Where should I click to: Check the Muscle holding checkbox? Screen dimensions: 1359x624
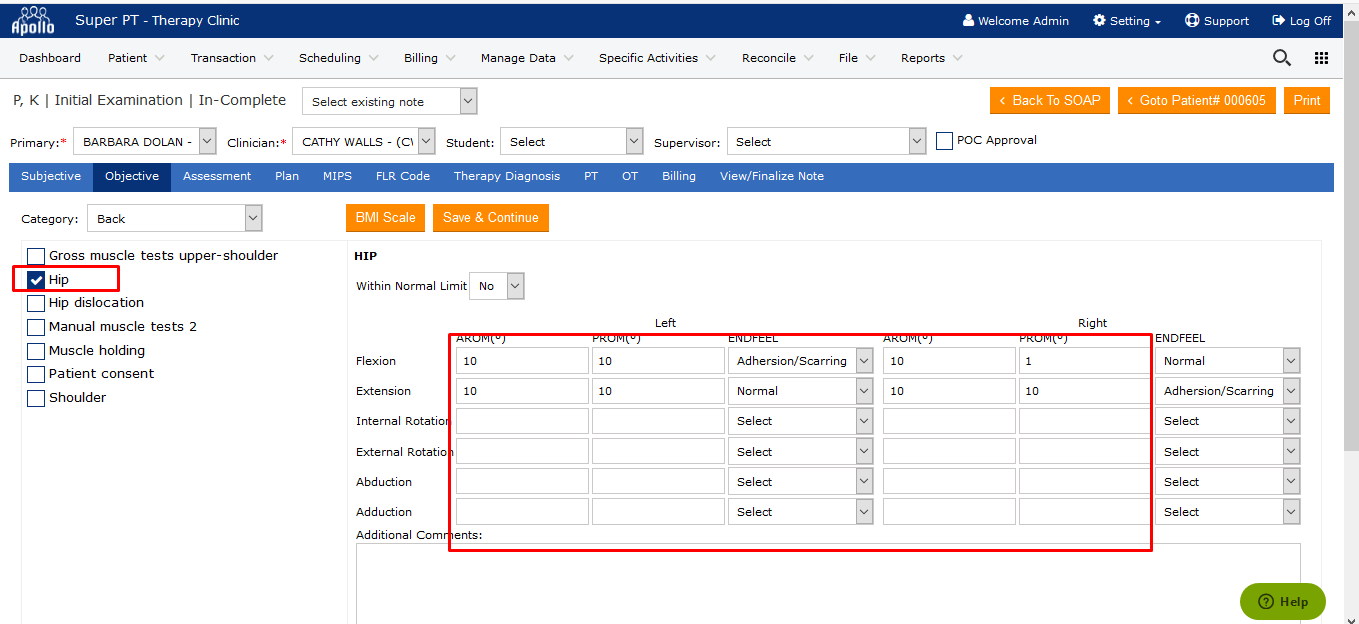pos(36,351)
